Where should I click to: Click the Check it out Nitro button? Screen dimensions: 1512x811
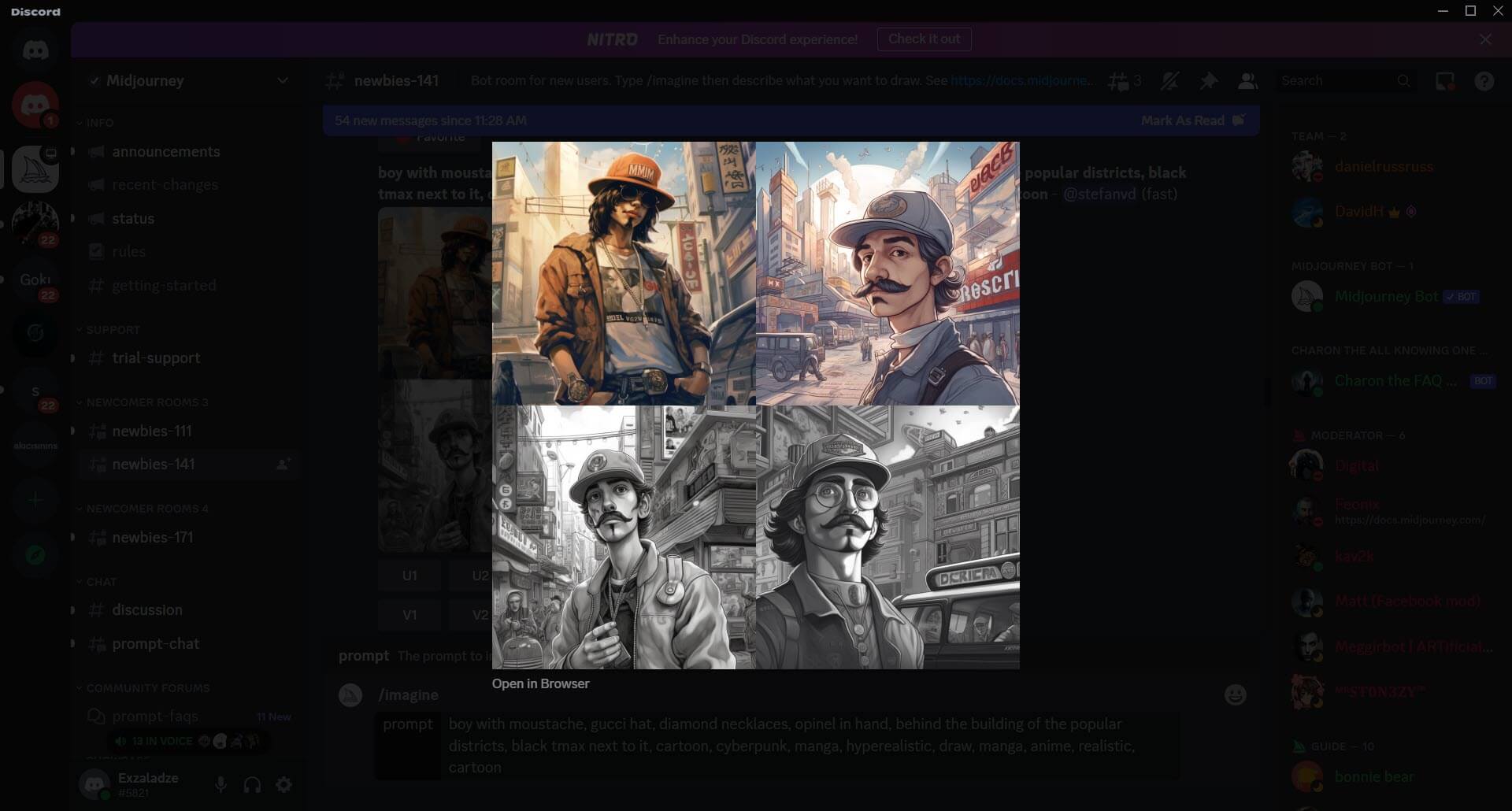click(x=924, y=39)
